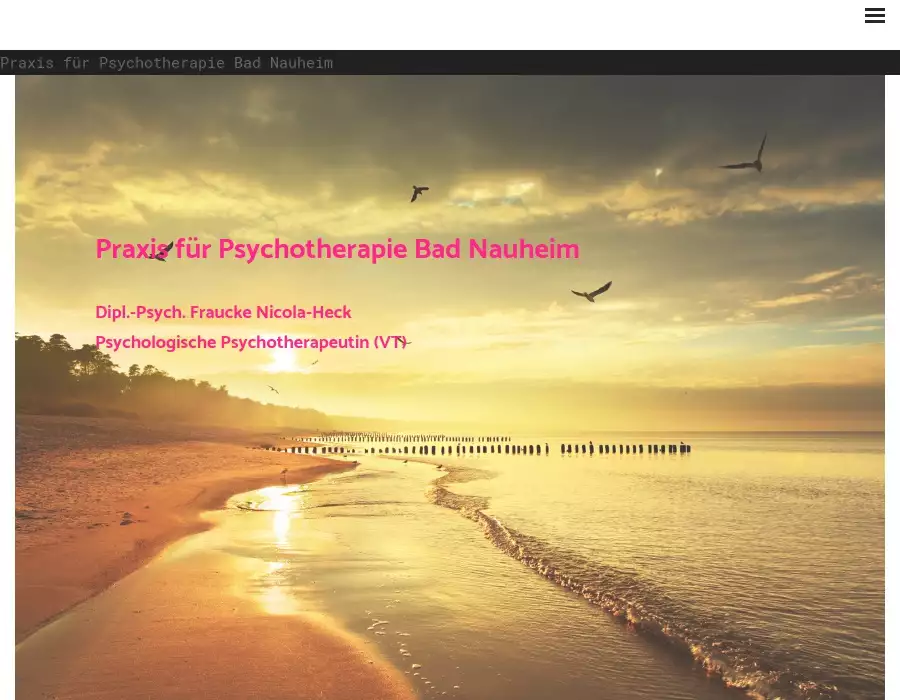Click the pink heading Praxis für Psychotherapie Bad Nauheim
Screen dimensions: 900x700
click(337, 250)
